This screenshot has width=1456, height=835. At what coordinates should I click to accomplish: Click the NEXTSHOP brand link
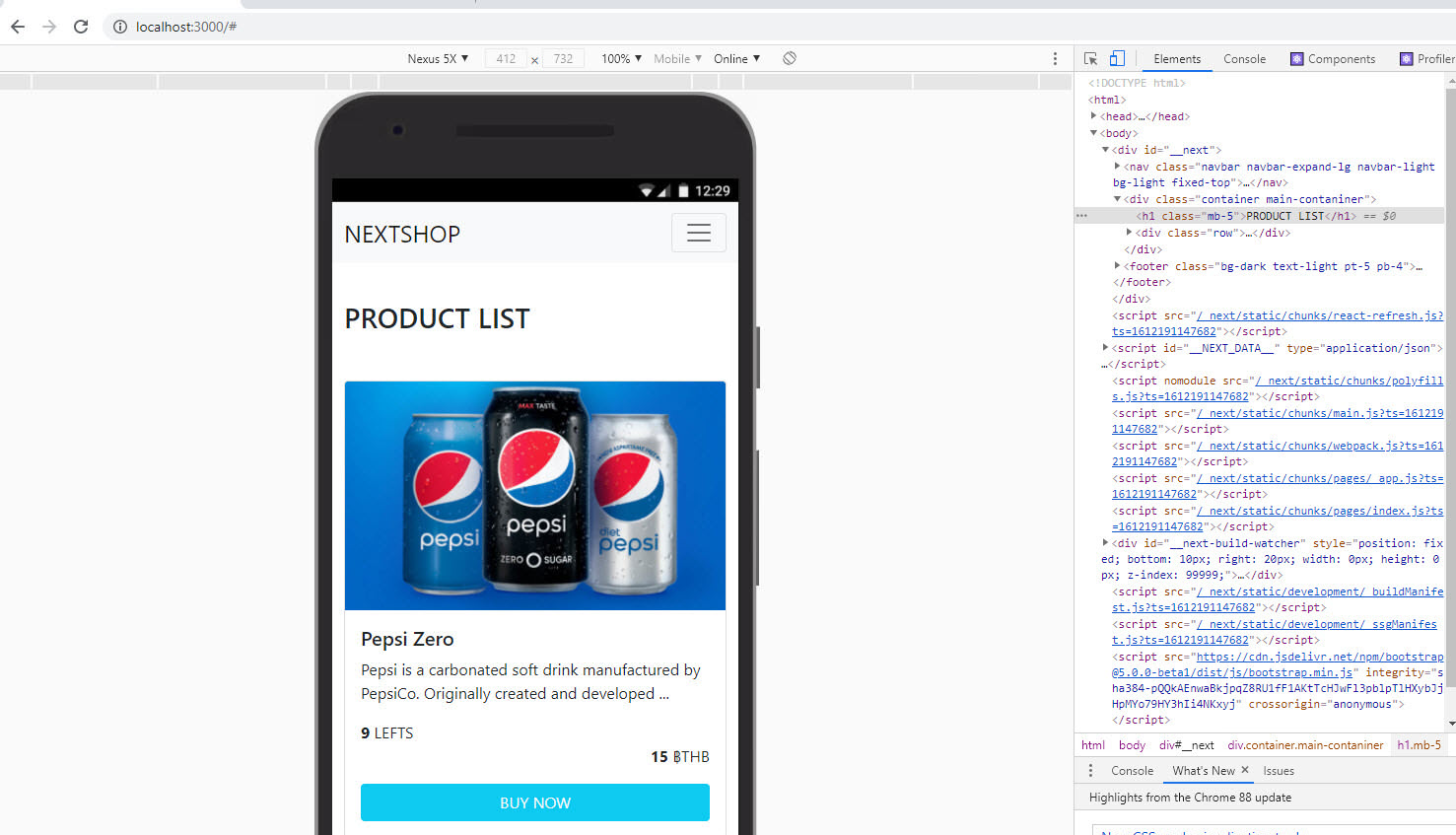pos(402,234)
